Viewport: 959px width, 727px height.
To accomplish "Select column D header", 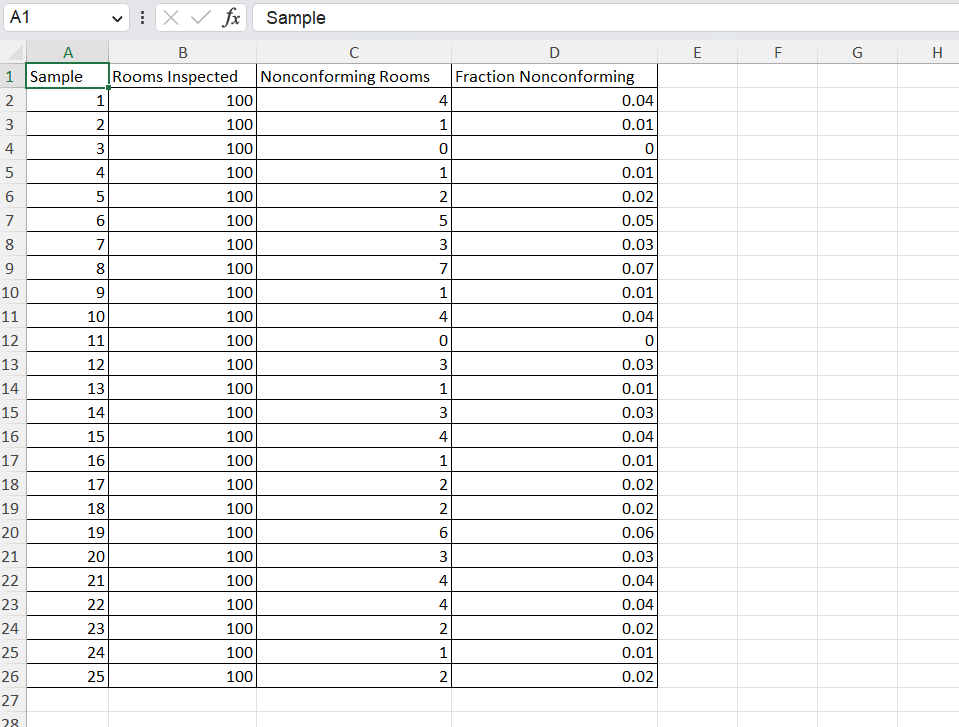I will tap(554, 52).
